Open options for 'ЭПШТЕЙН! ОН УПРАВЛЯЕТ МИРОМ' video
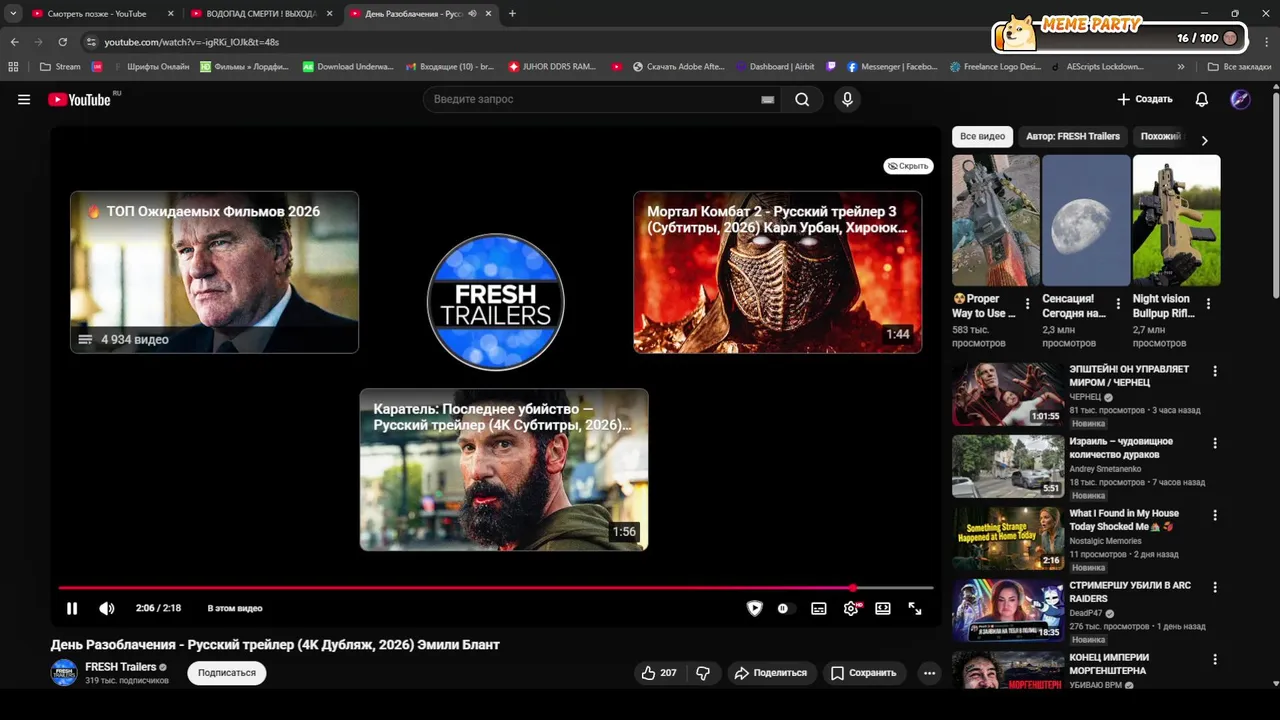The height and width of the screenshot is (720, 1280). coord(1215,371)
